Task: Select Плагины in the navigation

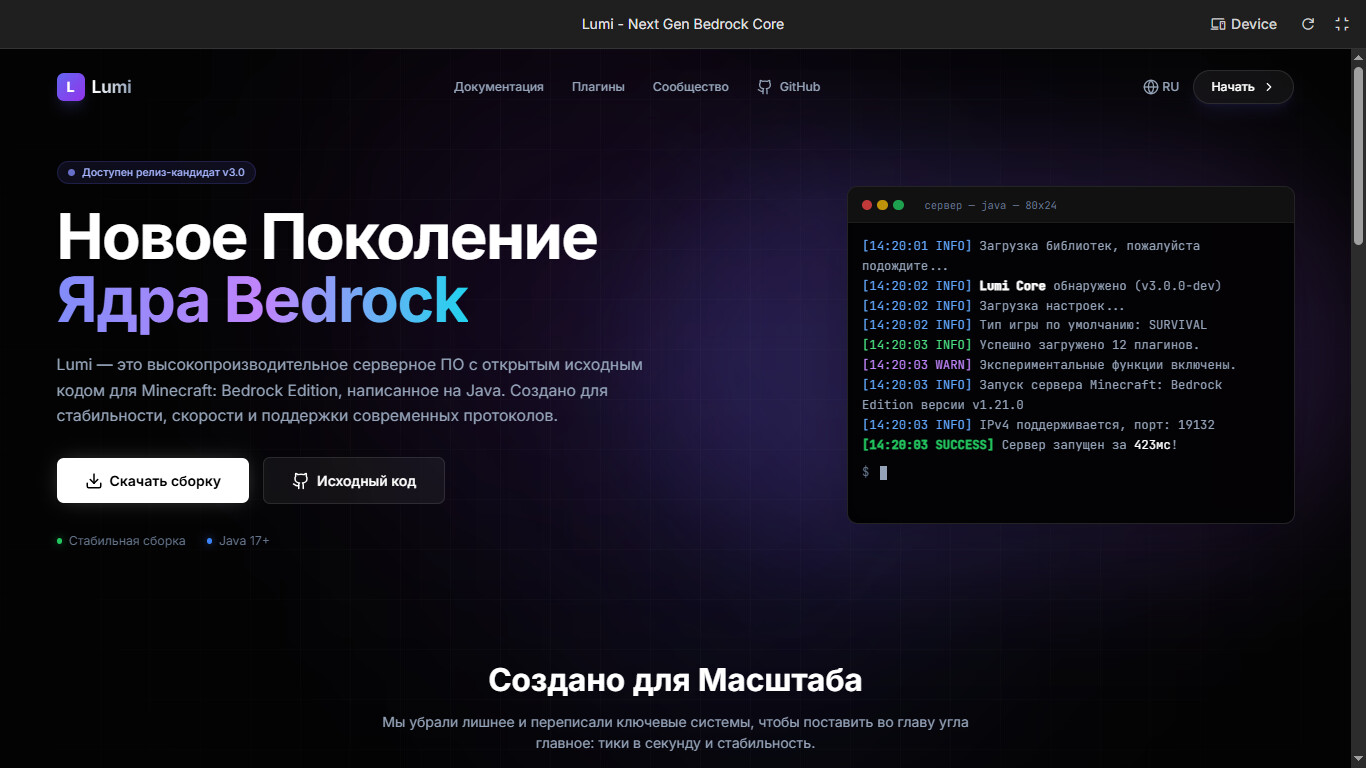Action: click(x=598, y=87)
